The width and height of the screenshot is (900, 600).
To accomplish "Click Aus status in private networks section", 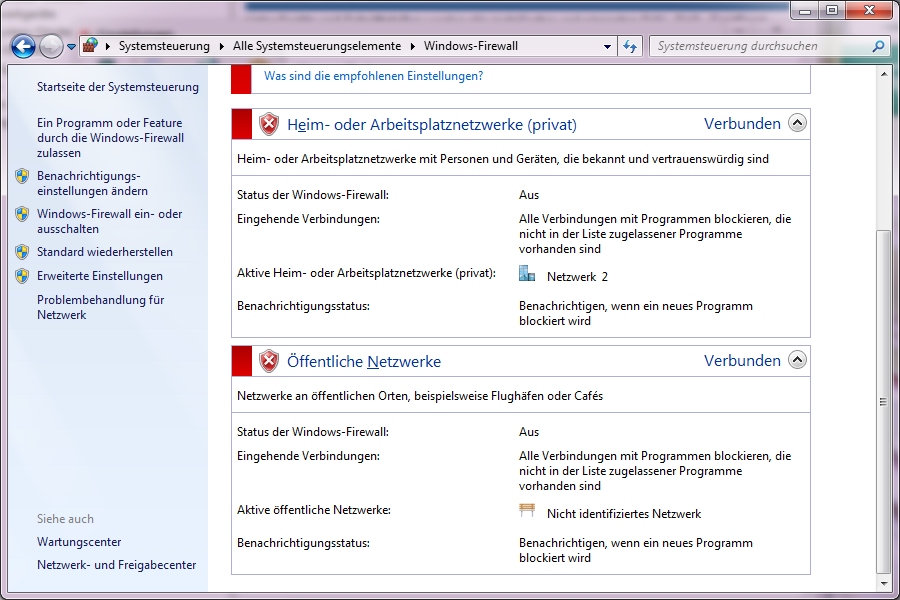I will tap(529, 195).
